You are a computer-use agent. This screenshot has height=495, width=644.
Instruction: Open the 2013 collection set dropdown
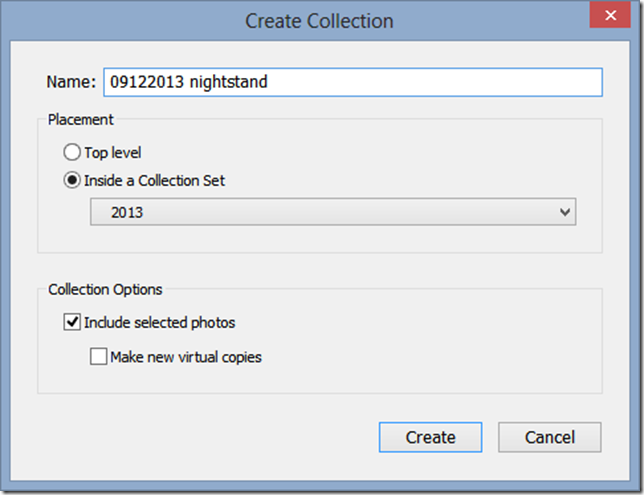click(x=333, y=212)
